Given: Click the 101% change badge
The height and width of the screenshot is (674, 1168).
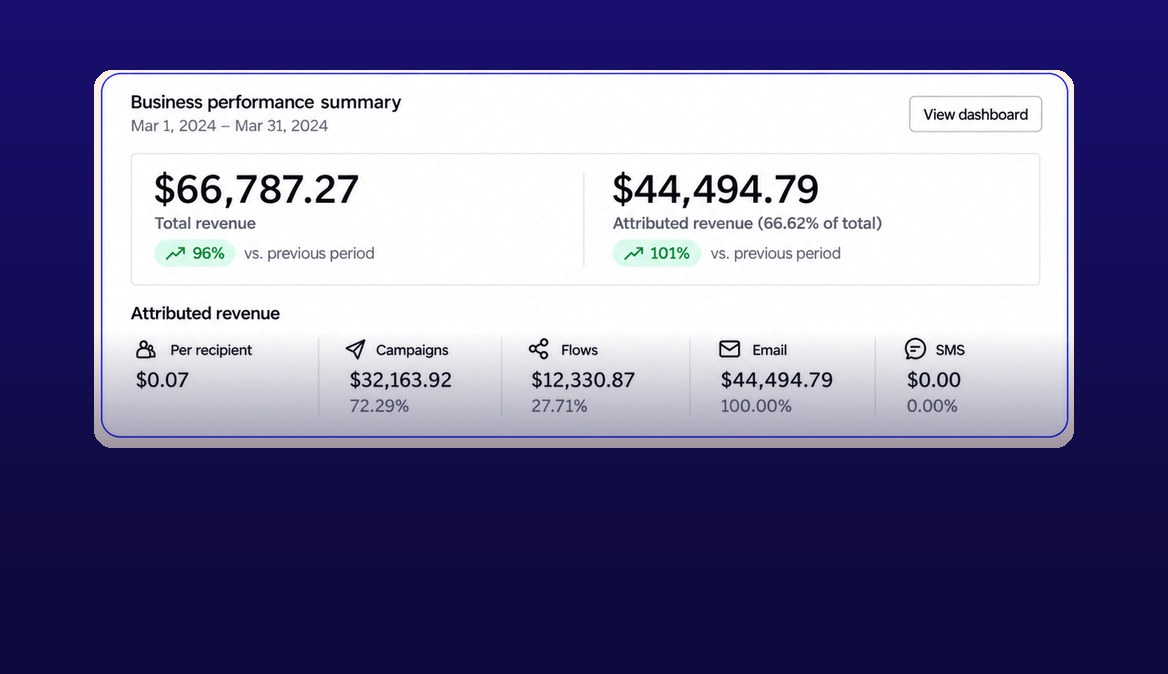Looking at the screenshot, I should [x=656, y=253].
